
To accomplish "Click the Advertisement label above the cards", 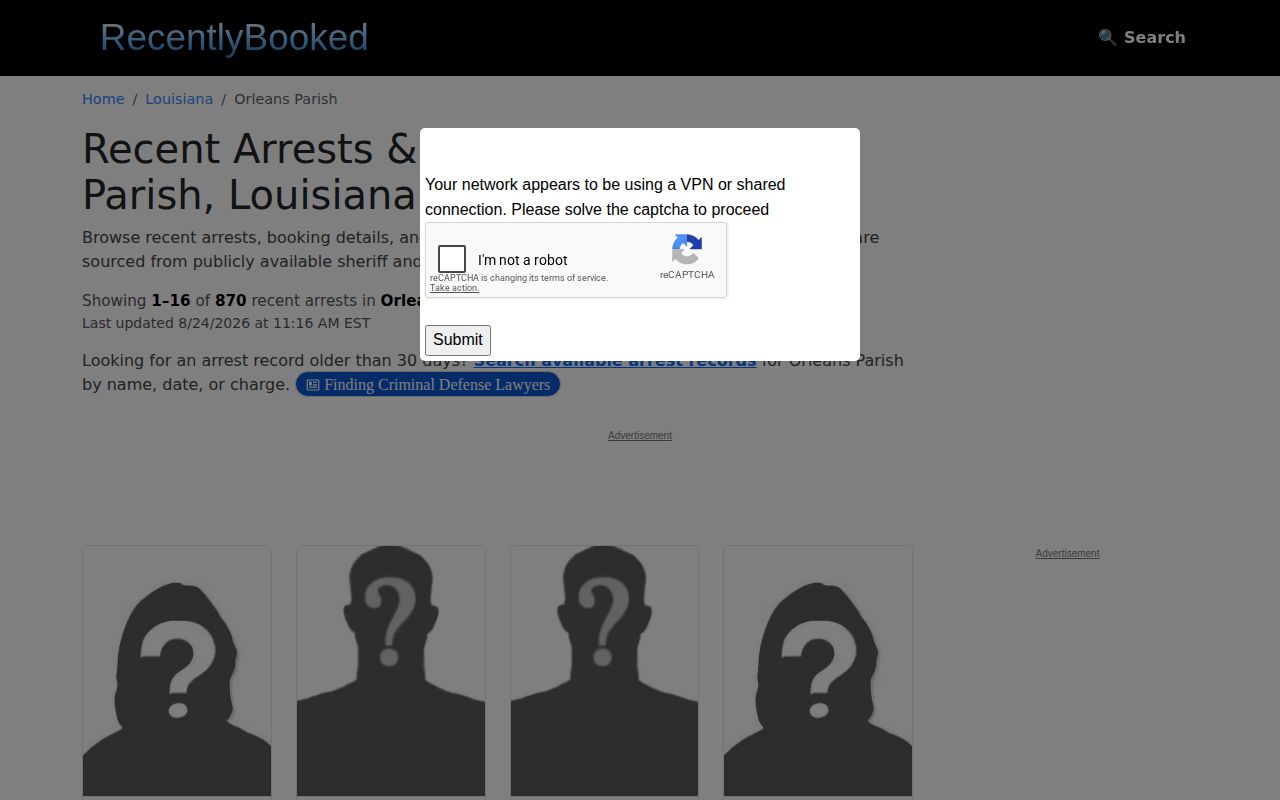I will (640, 435).
